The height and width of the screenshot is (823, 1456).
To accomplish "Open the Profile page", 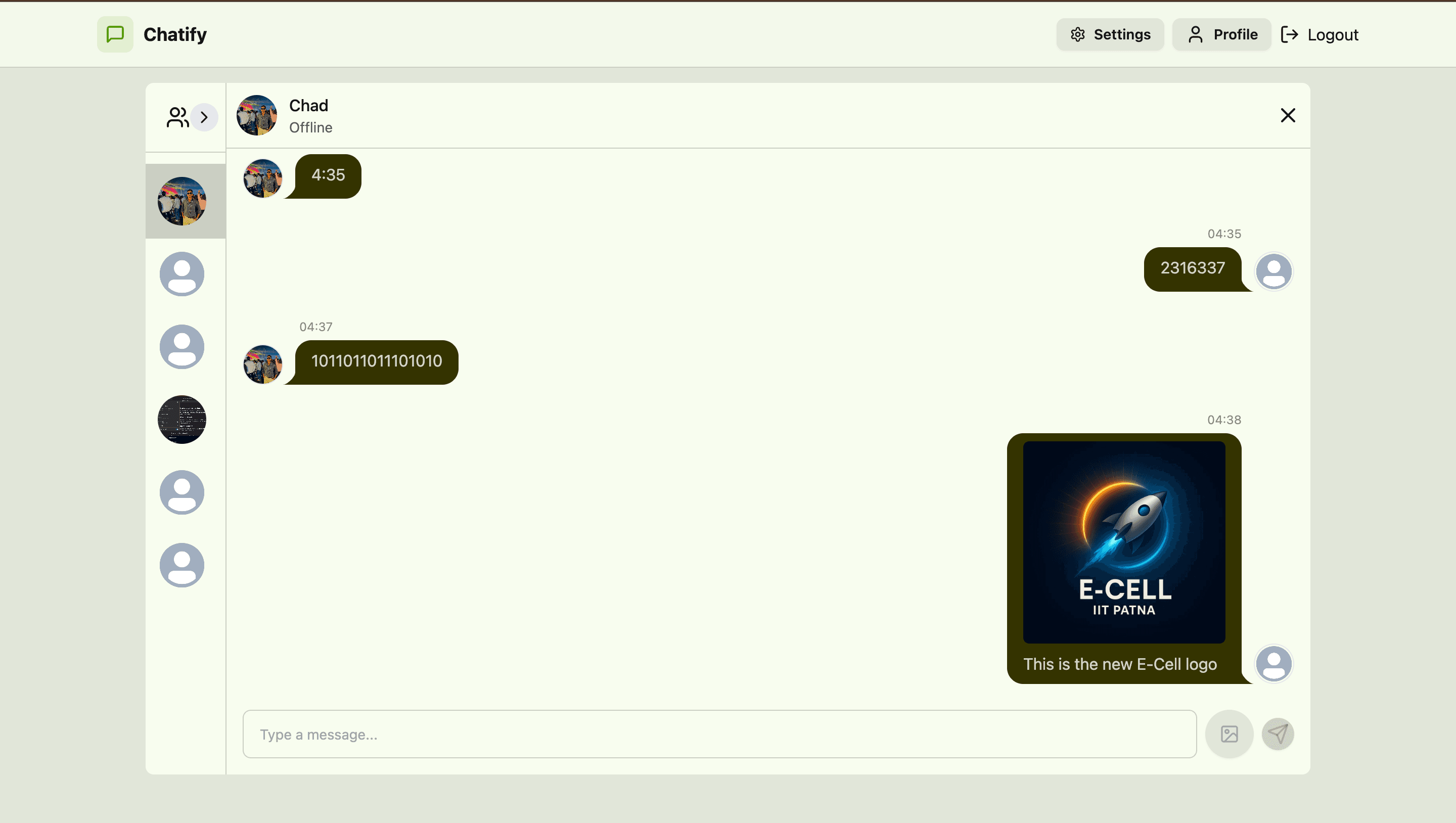I will (1221, 34).
